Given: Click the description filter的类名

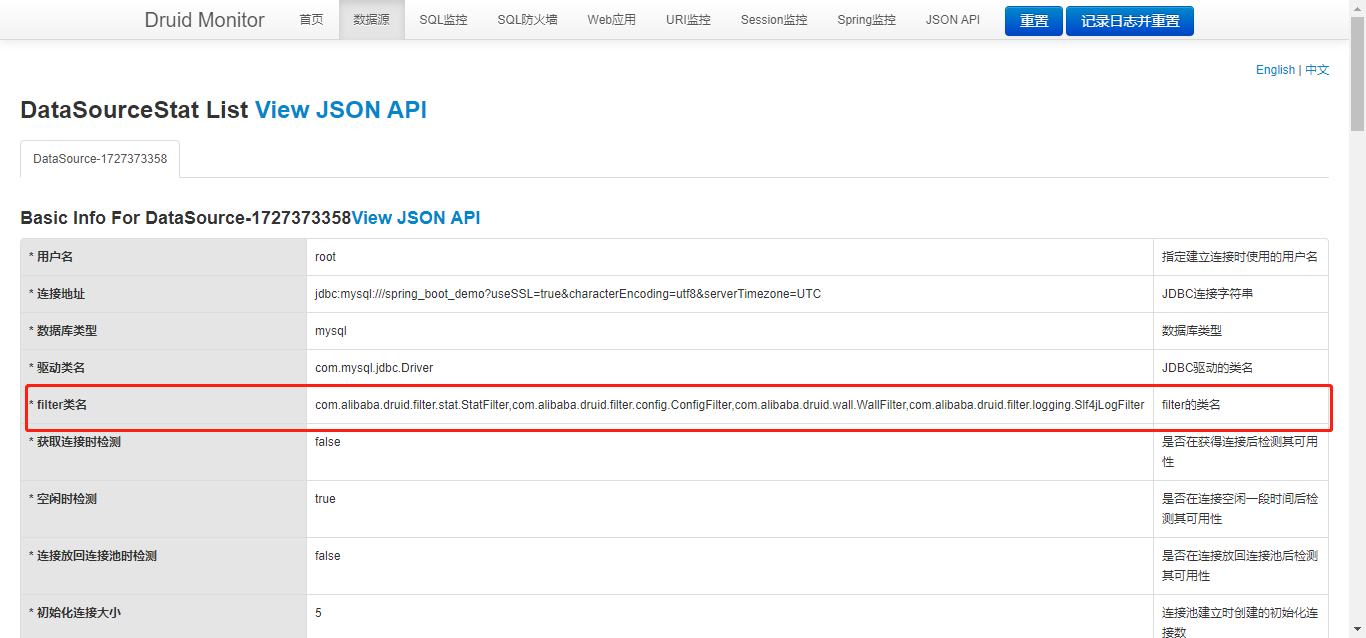Looking at the screenshot, I should (1191, 405).
